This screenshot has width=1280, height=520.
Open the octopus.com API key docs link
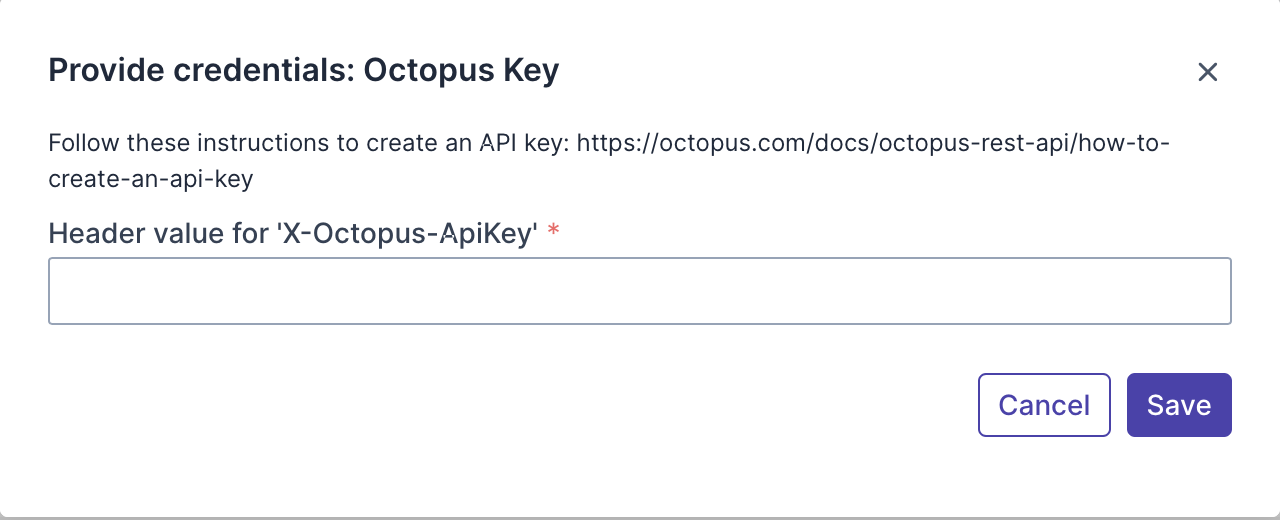click(872, 143)
